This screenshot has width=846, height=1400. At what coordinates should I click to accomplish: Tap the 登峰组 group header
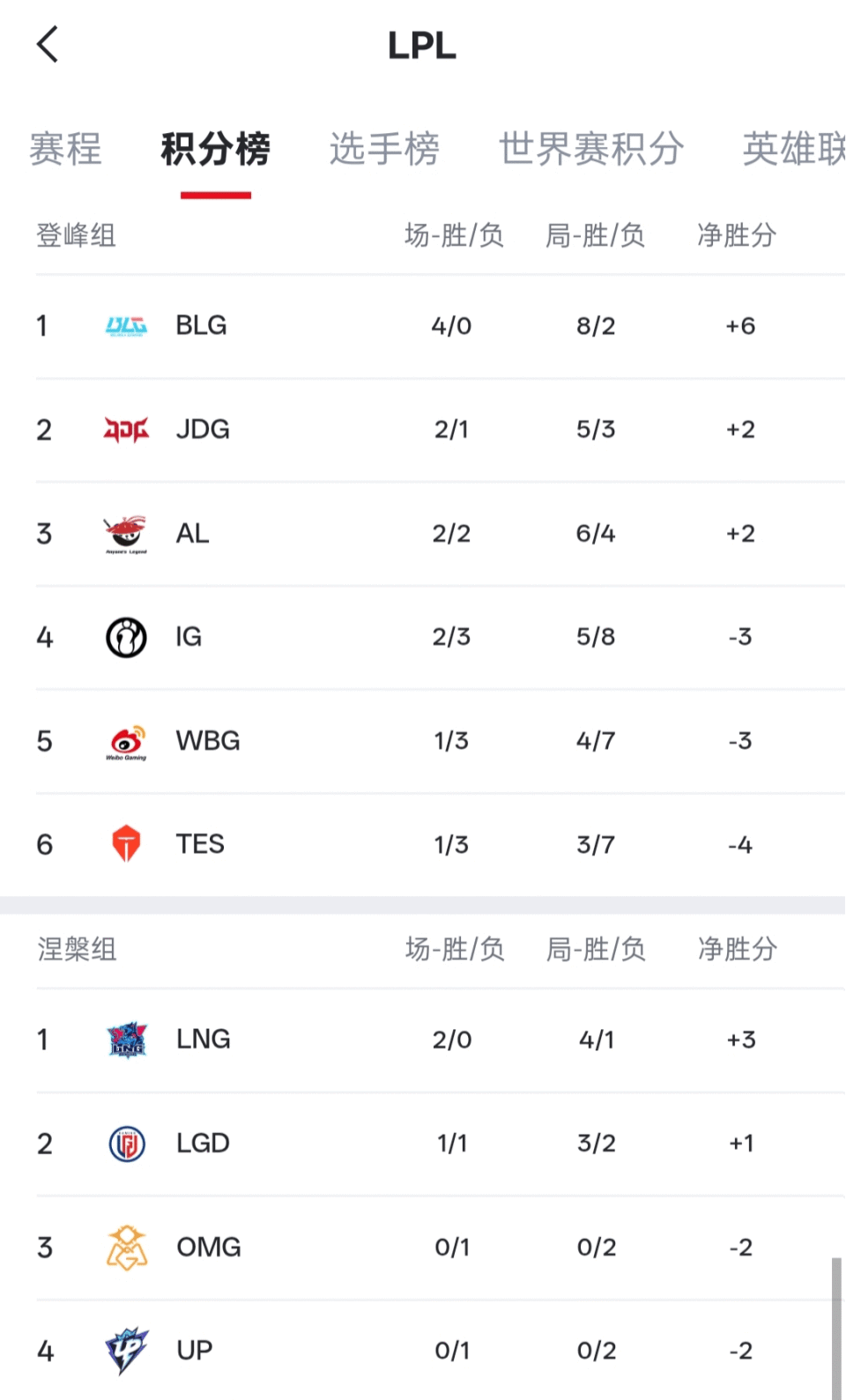pyautogui.click(x=76, y=235)
